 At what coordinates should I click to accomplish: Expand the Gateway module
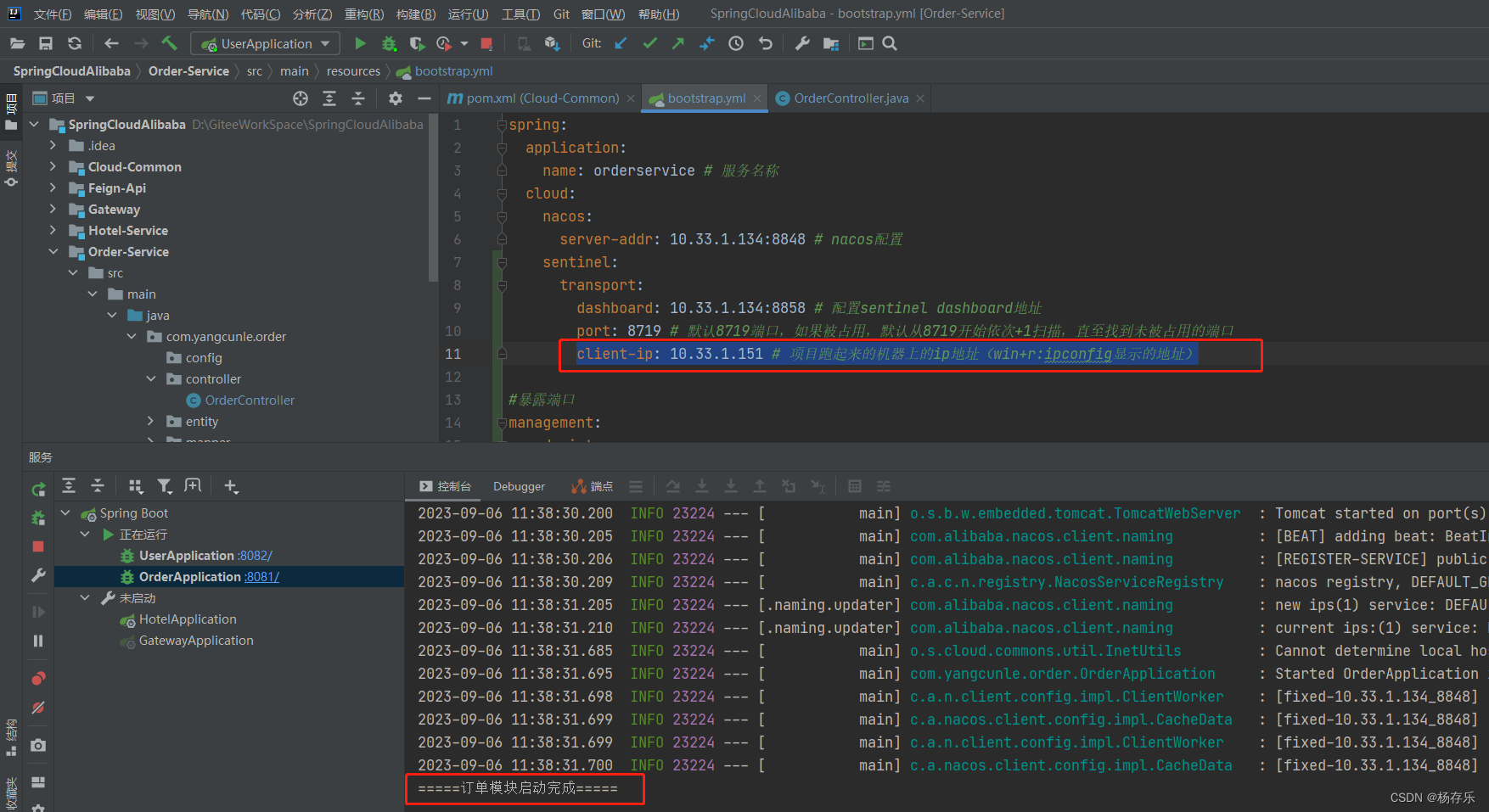click(x=53, y=210)
